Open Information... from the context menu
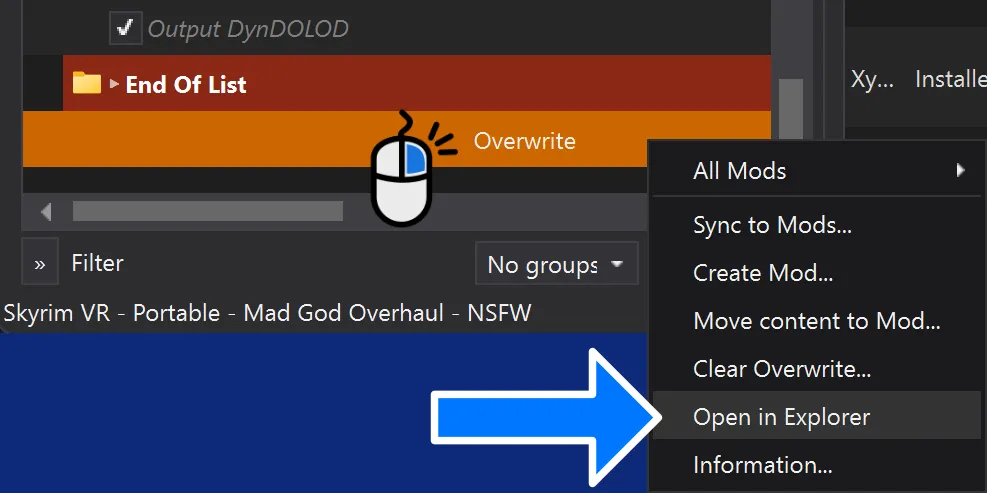The width and height of the screenshot is (987, 493). (762, 465)
